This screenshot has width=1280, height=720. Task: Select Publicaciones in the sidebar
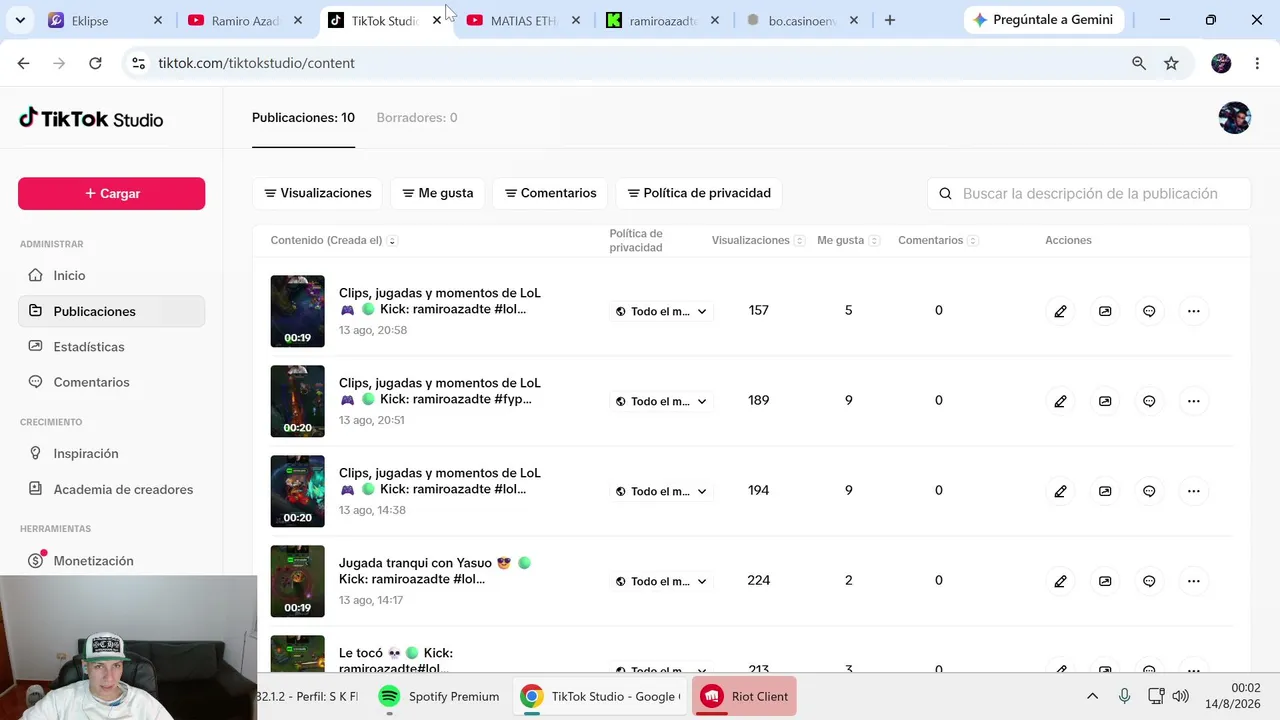(111, 311)
